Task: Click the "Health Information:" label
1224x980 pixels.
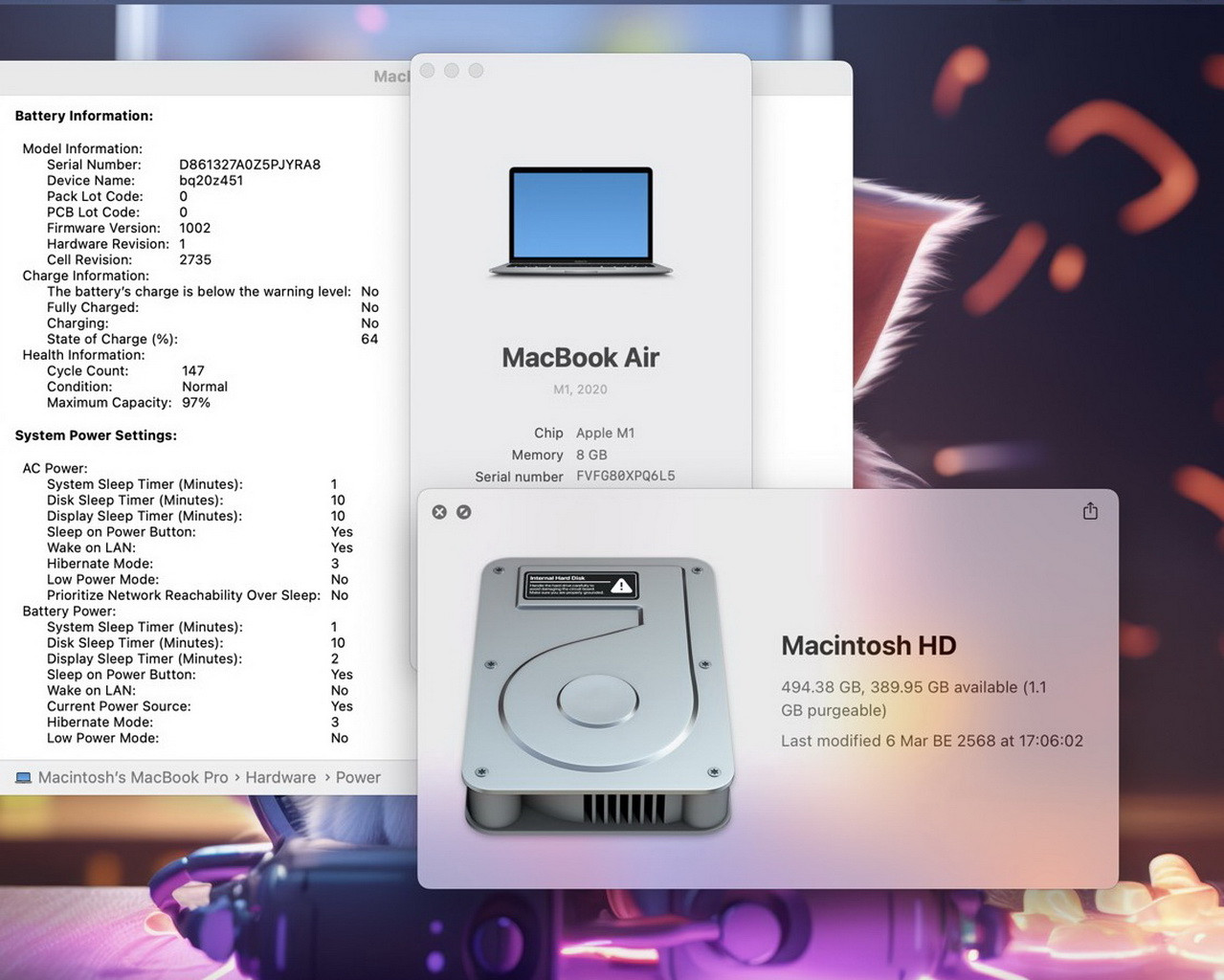Action: [83, 355]
